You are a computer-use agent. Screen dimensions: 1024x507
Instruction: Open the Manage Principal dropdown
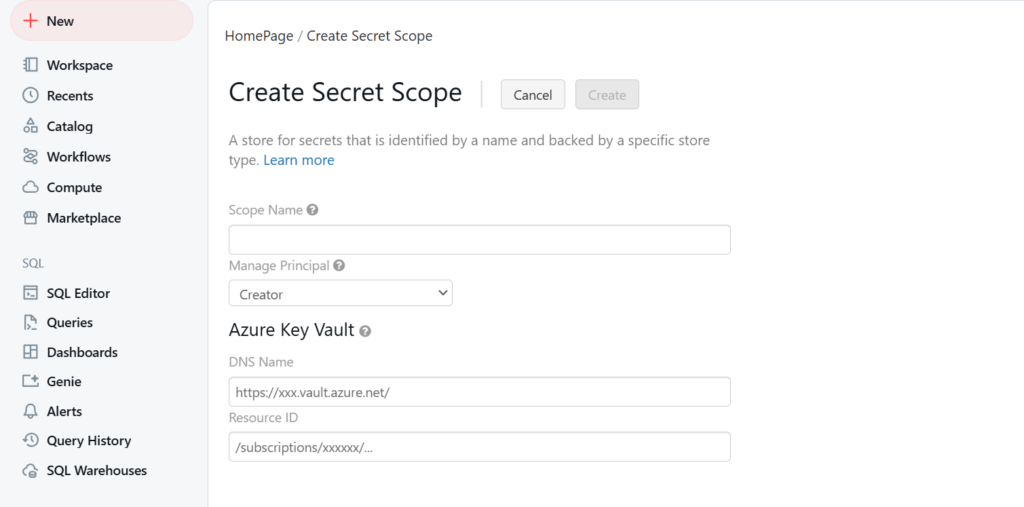pos(340,294)
